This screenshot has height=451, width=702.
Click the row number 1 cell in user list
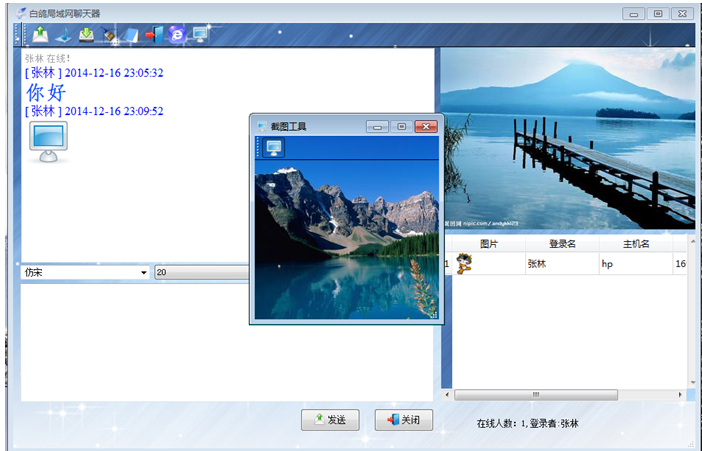[x=446, y=263]
